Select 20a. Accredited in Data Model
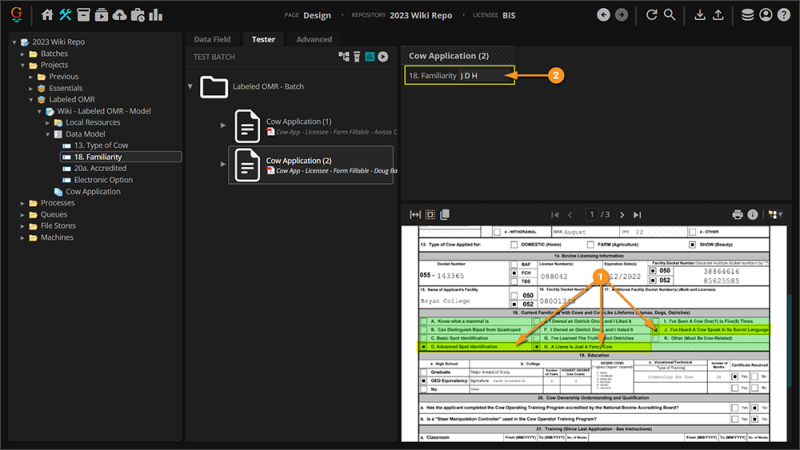This screenshot has width=800, height=450. coord(100,168)
